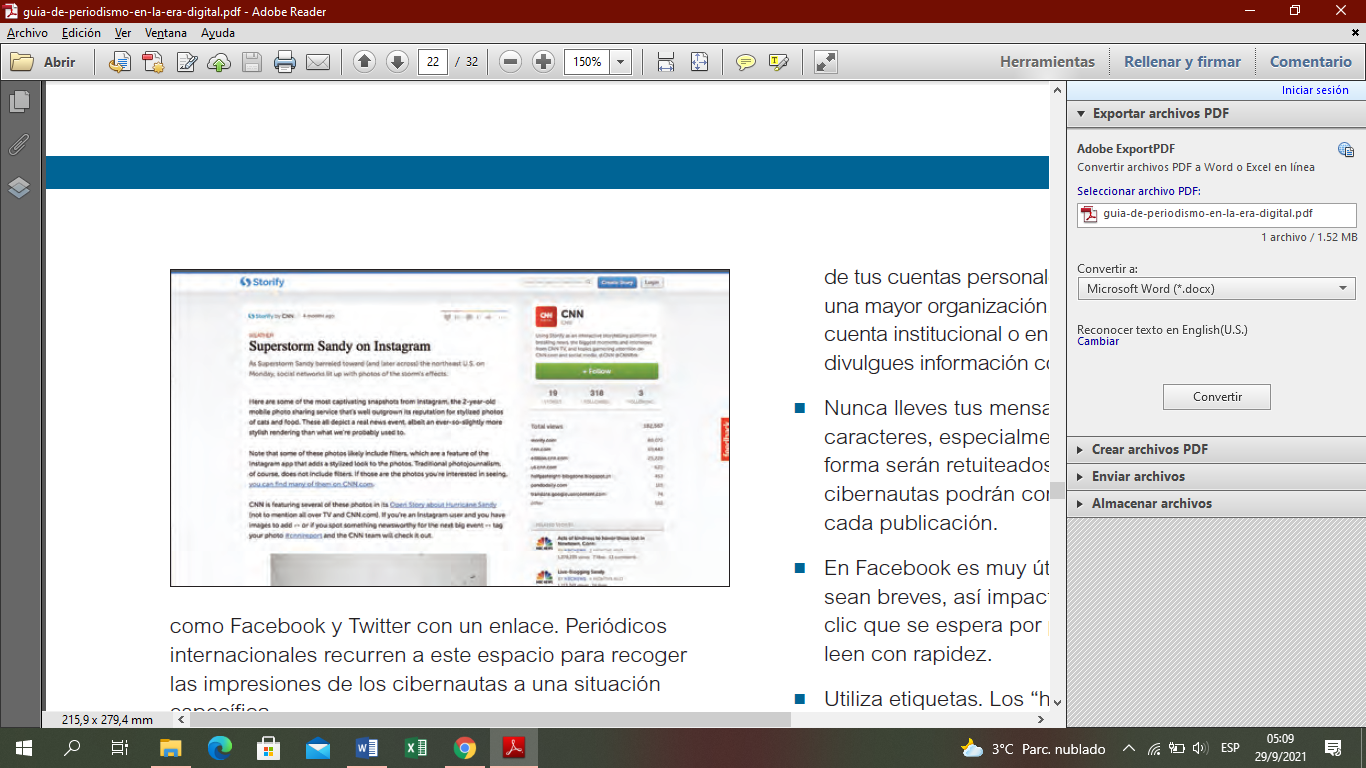
Task: Go to next page arrow
Action: coord(397,62)
